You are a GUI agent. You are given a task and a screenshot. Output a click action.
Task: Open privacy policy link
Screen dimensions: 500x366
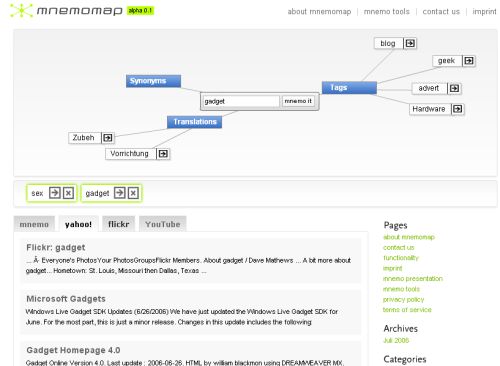pyautogui.click(x=404, y=299)
